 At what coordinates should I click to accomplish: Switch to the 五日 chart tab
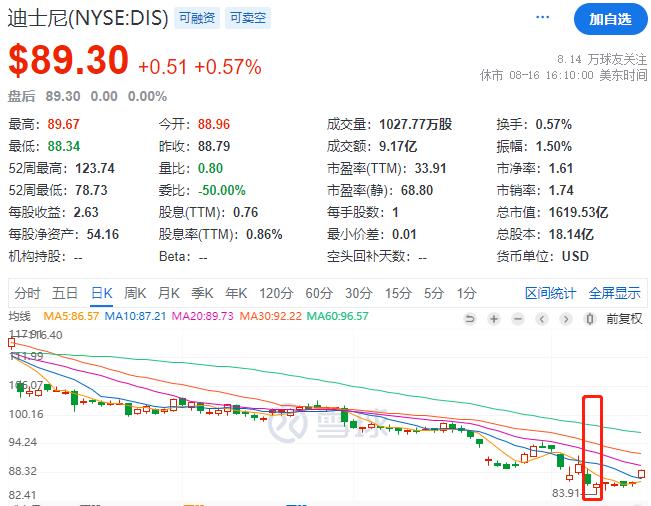(65, 293)
